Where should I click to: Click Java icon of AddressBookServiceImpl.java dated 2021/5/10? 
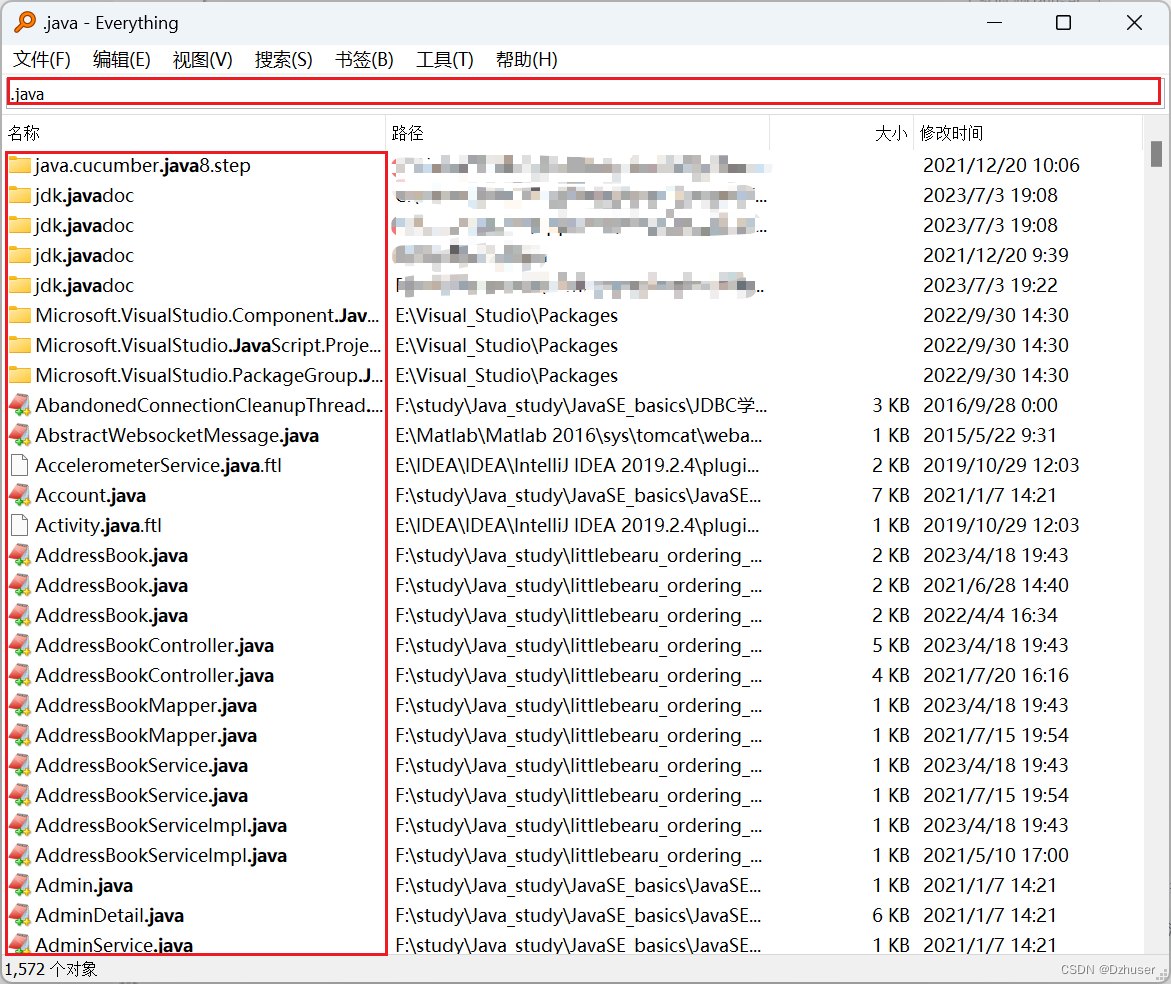(x=20, y=855)
